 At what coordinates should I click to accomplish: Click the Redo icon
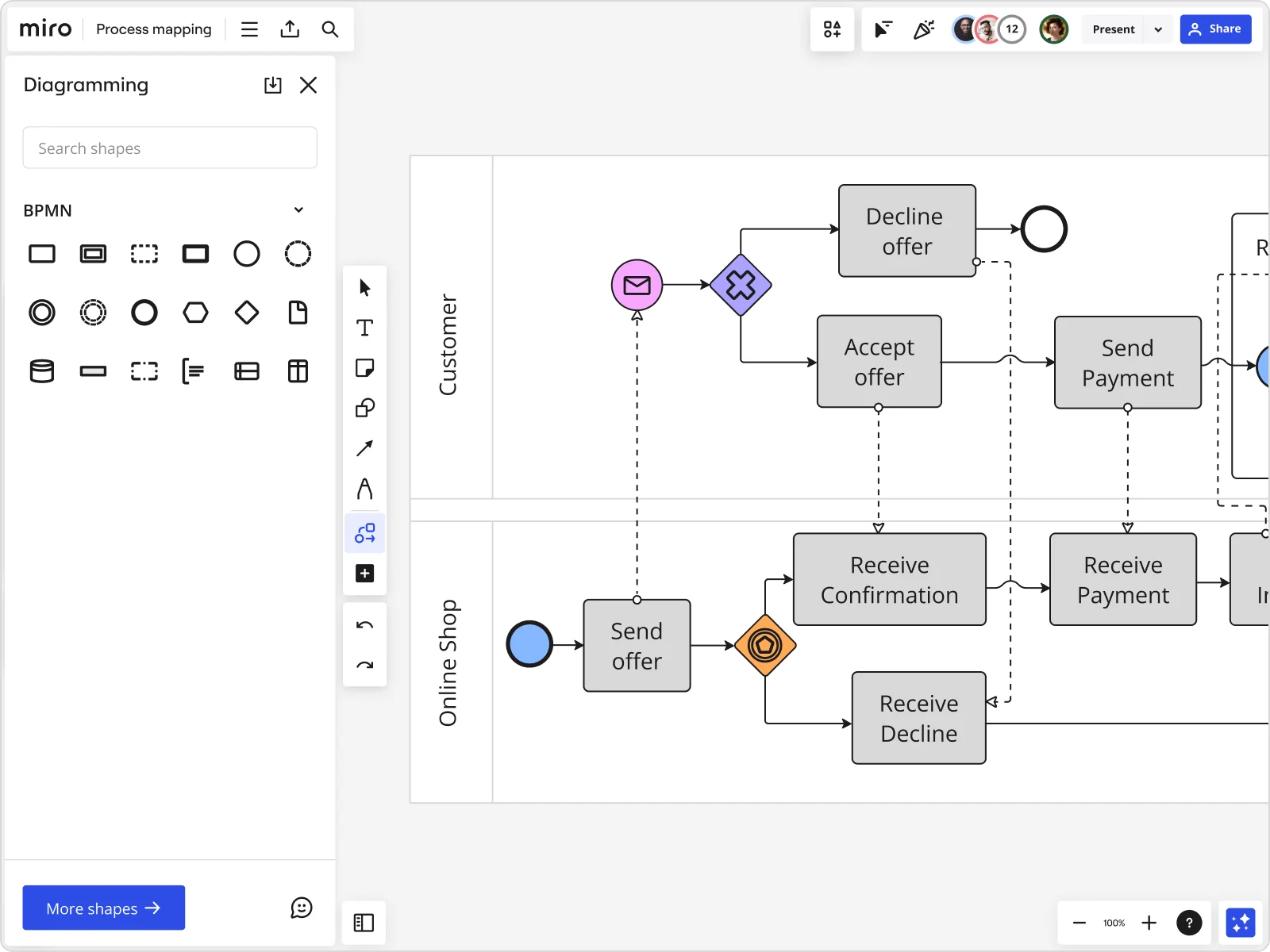point(365,665)
